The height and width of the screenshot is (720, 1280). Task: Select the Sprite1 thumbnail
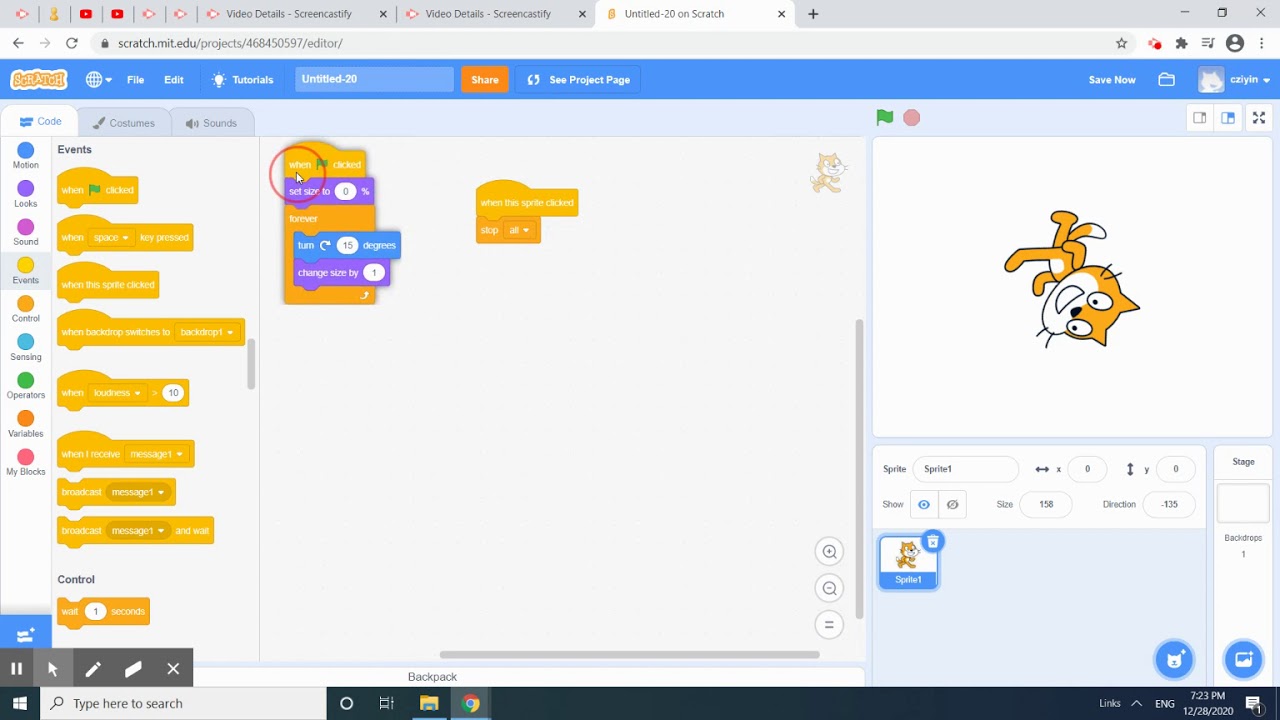[x=908, y=562]
